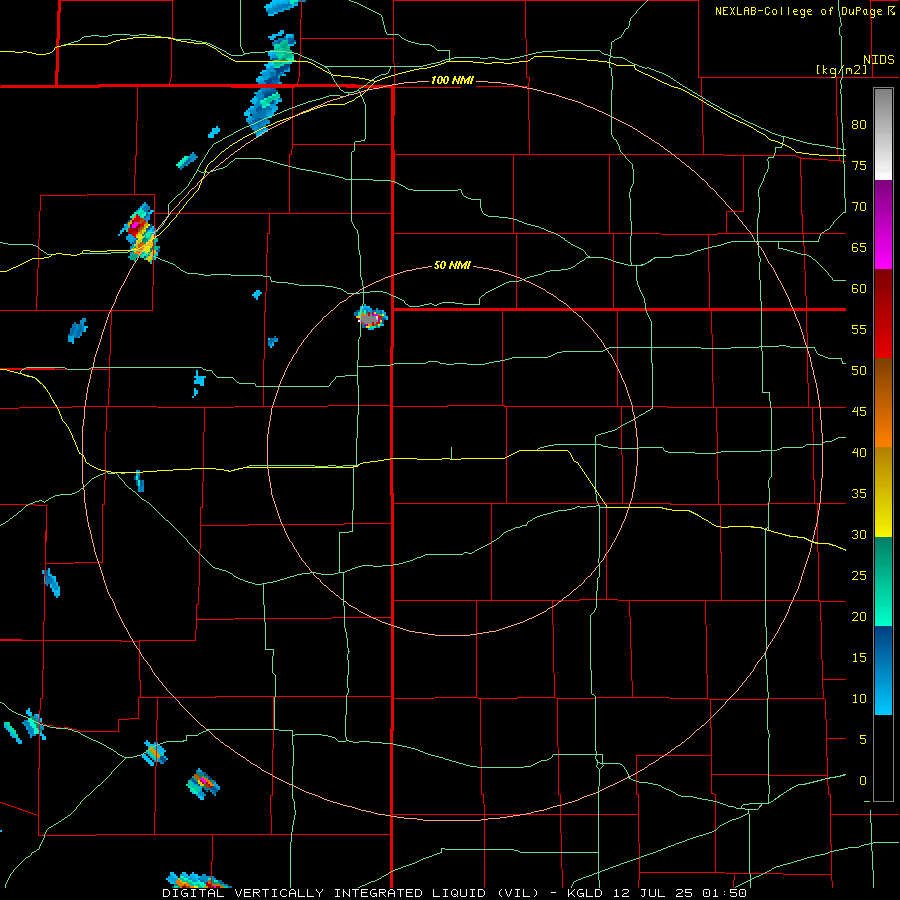The image size is (900, 900).
Task: Click the 20 value on the color scale
Action: [859, 616]
